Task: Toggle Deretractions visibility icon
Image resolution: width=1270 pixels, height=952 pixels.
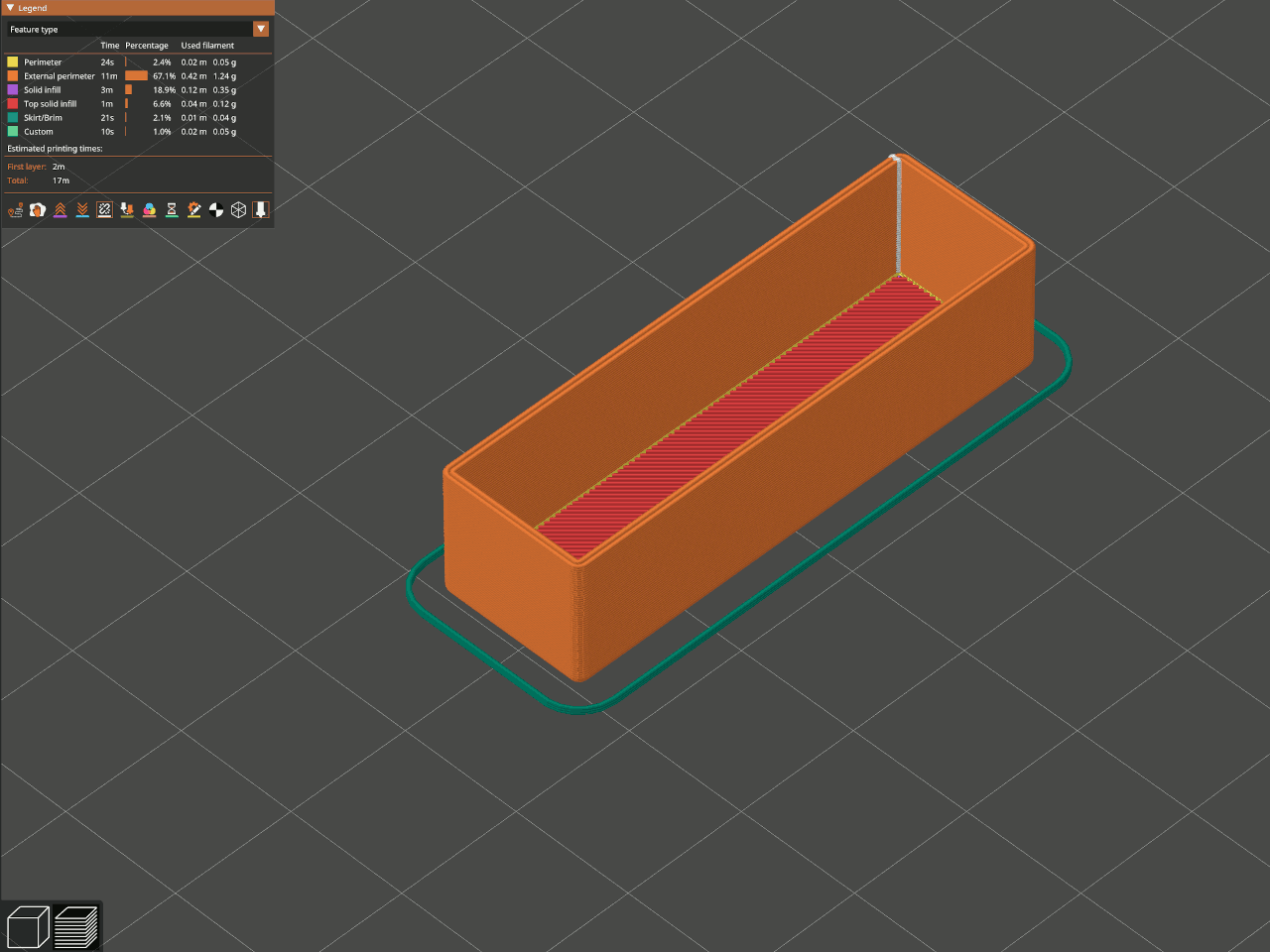Action: pyautogui.click(x=82, y=209)
